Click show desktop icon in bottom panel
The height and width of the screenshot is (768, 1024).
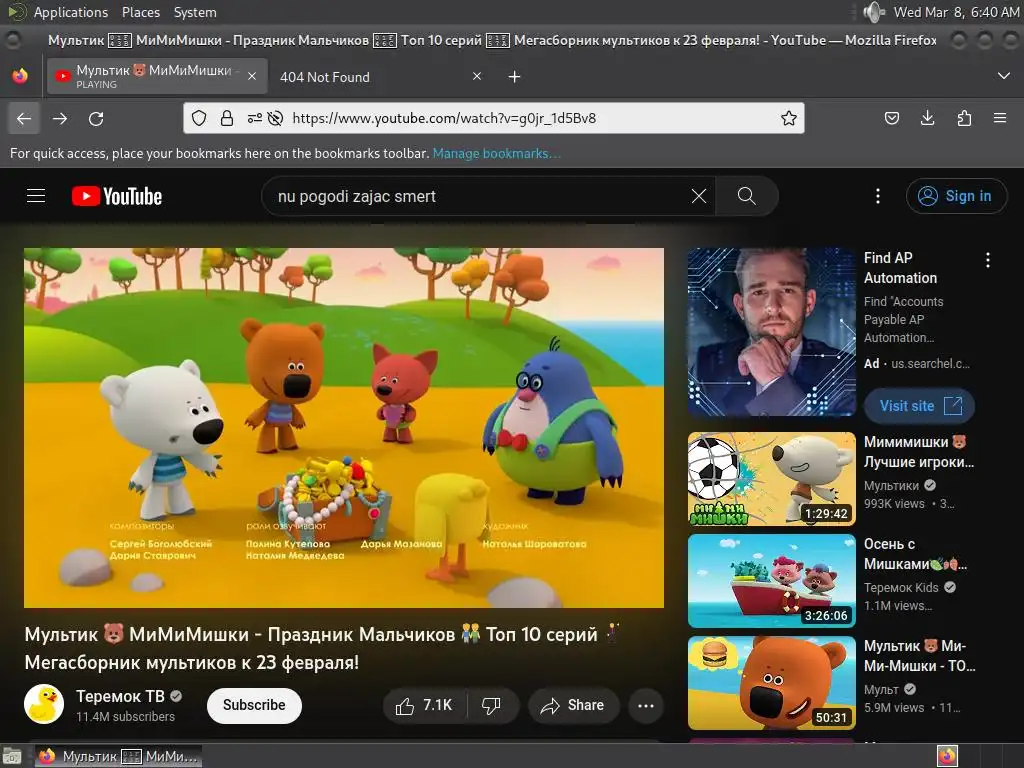point(12,756)
